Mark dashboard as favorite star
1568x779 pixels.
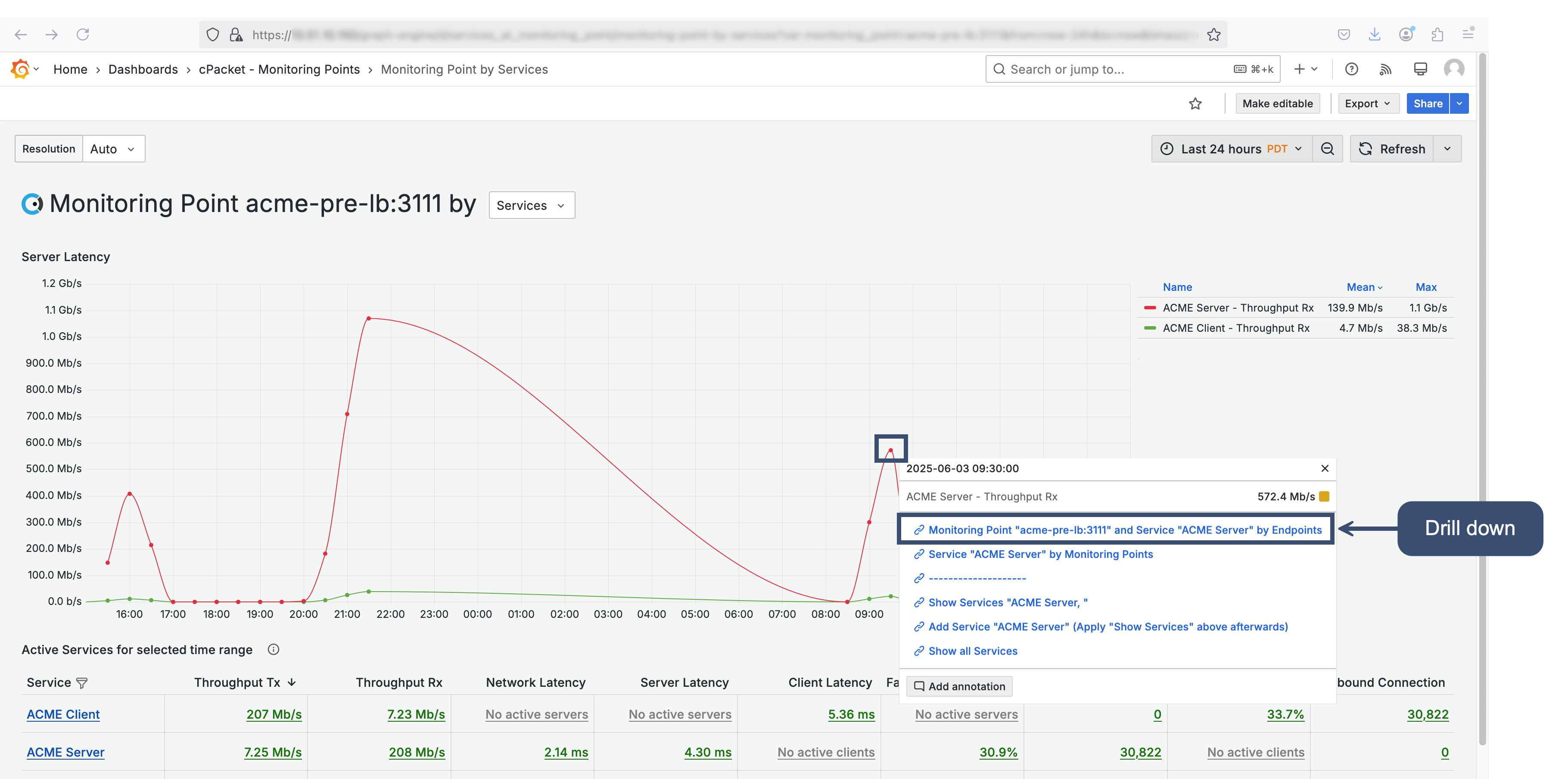[1195, 103]
